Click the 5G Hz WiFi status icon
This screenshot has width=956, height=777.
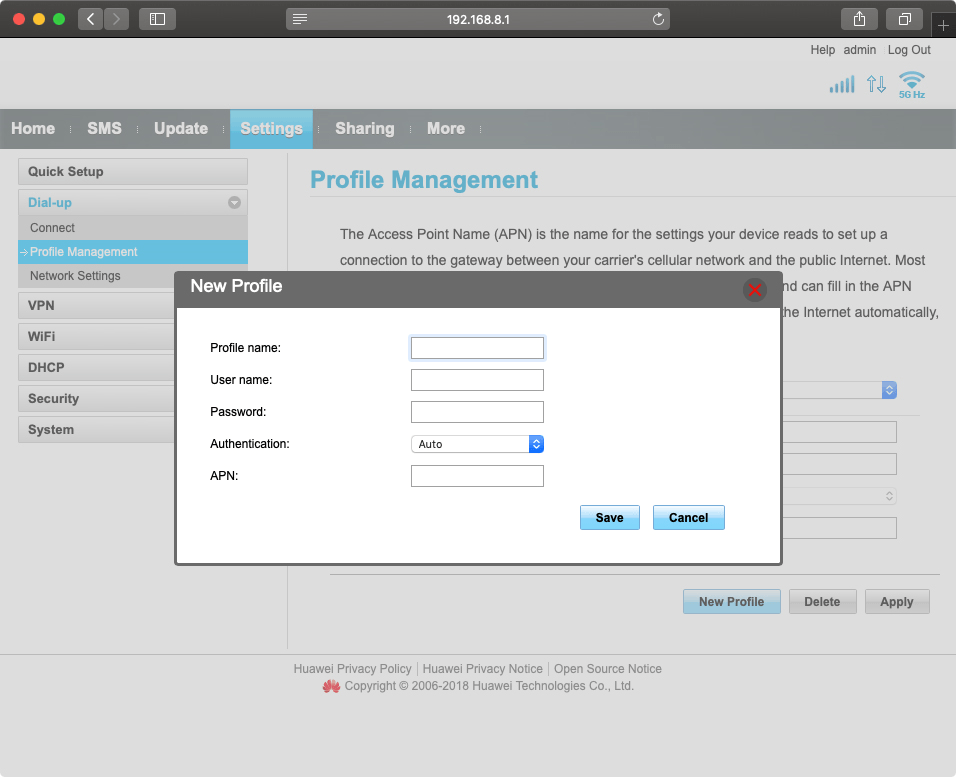[911, 84]
